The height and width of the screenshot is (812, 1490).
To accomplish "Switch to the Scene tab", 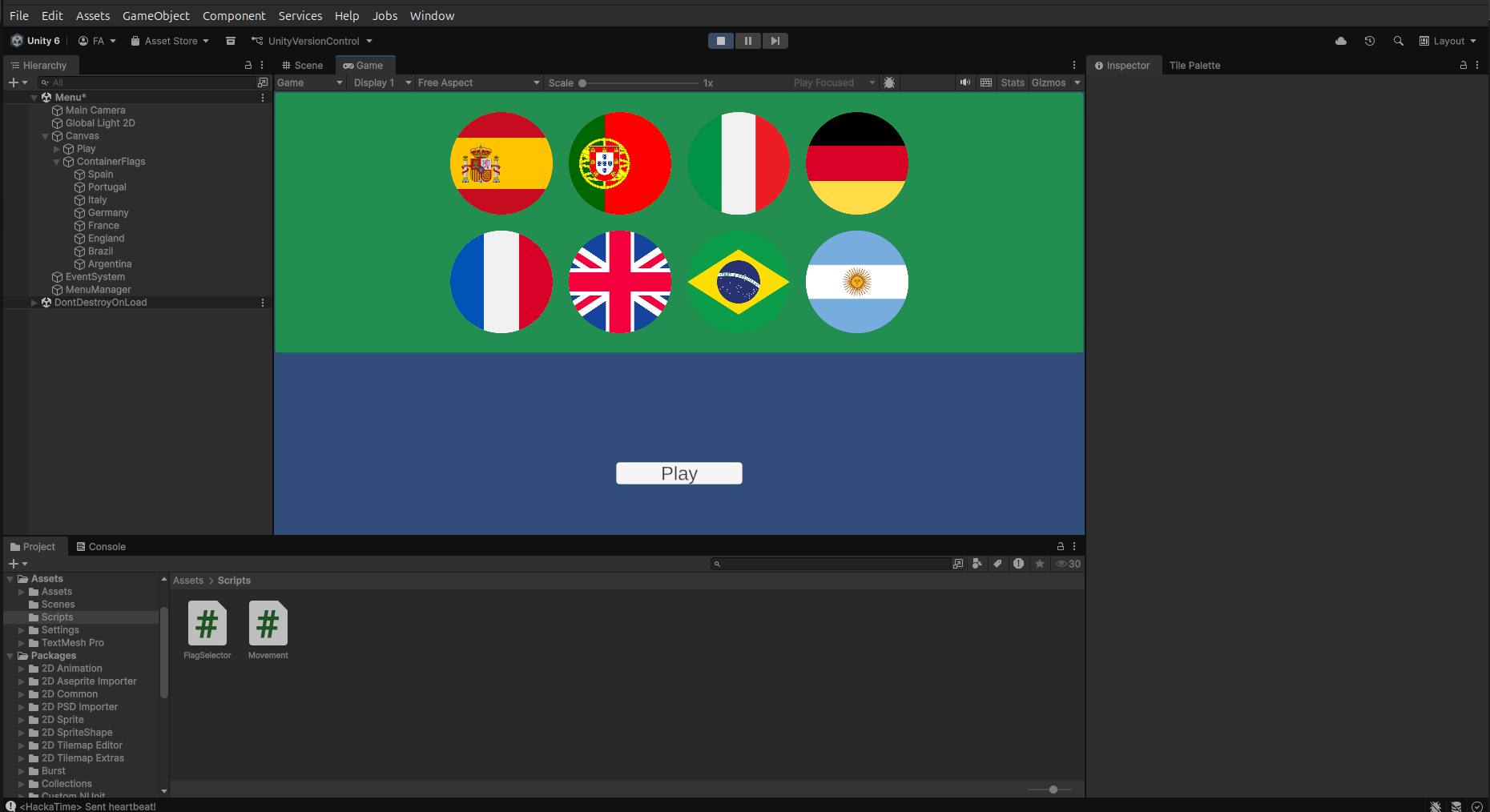I will (x=303, y=66).
